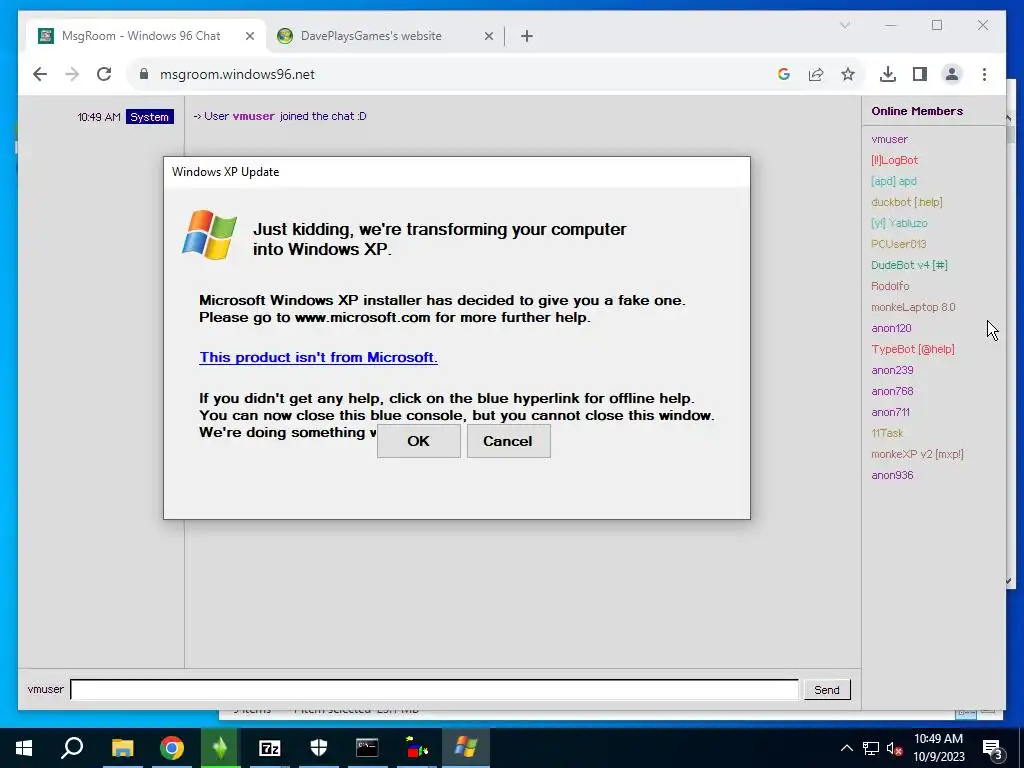Screen dimensions: 1024x768
Task: Click the Google icon in address bar
Action: pos(784,74)
